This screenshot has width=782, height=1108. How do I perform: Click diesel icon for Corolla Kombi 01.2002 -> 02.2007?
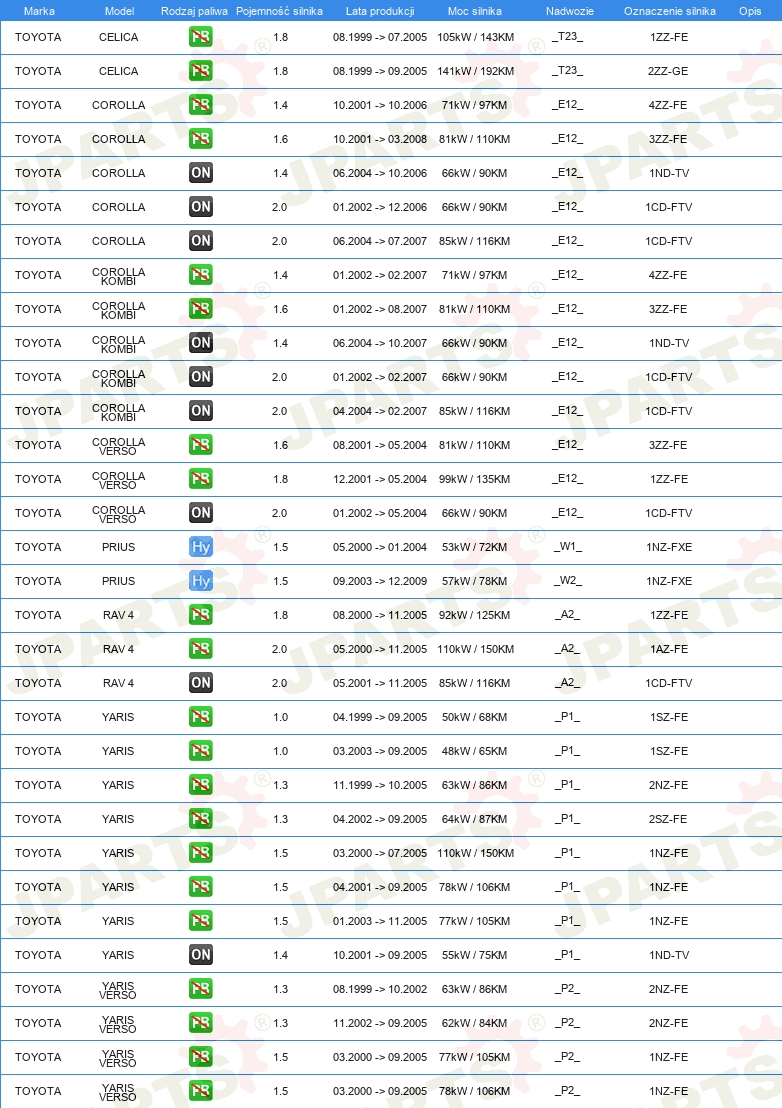coord(201,377)
